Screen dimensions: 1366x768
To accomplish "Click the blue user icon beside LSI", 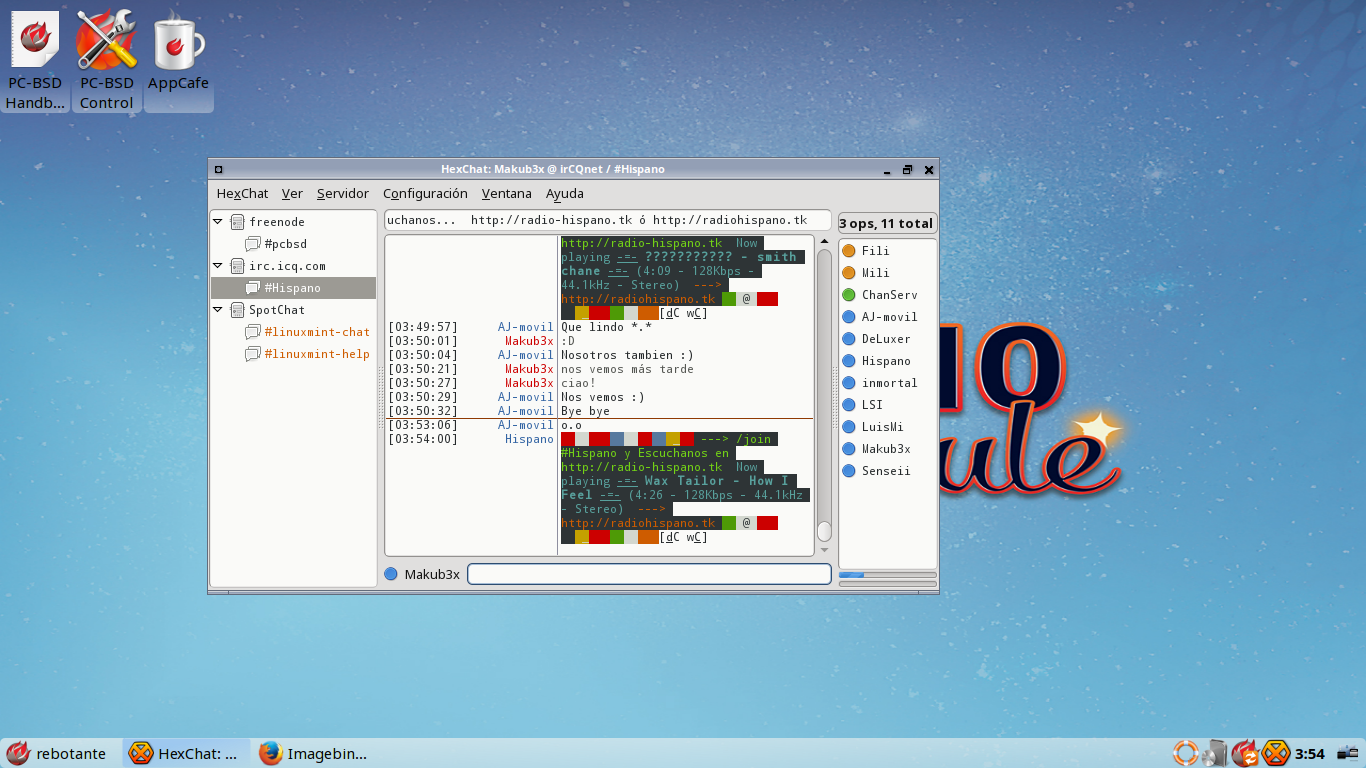I will pyautogui.click(x=849, y=405).
